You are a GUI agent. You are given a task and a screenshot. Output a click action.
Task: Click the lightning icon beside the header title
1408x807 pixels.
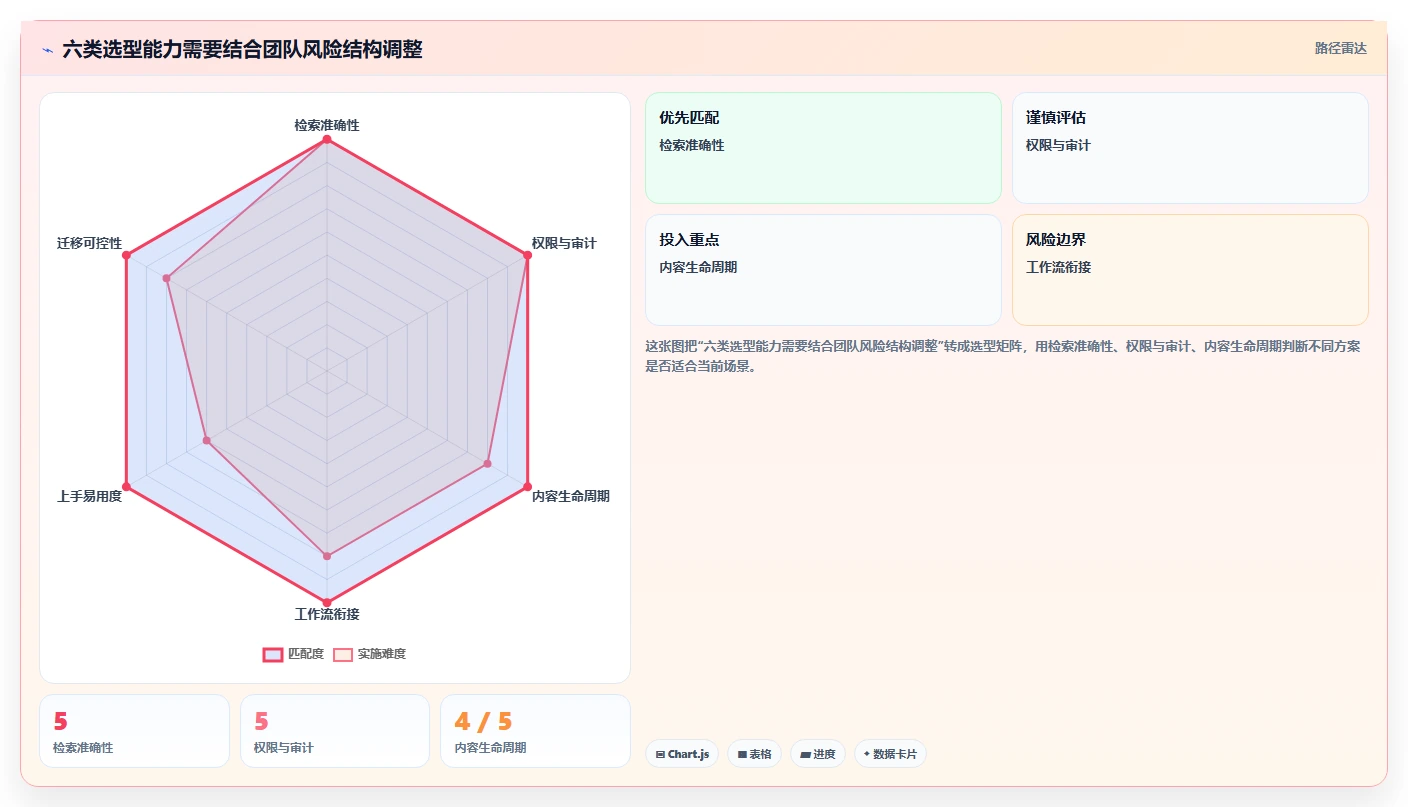coord(47,50)
